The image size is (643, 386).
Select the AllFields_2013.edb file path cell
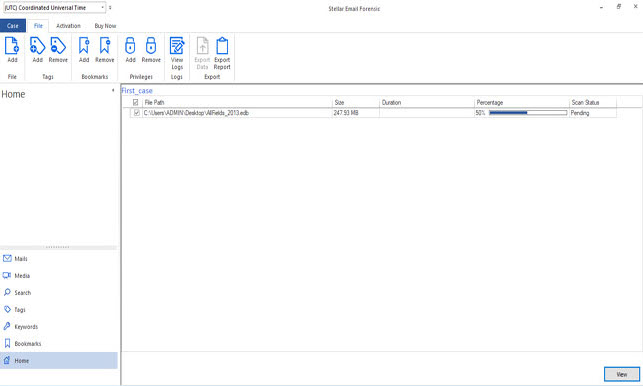[x=237, y=113]
